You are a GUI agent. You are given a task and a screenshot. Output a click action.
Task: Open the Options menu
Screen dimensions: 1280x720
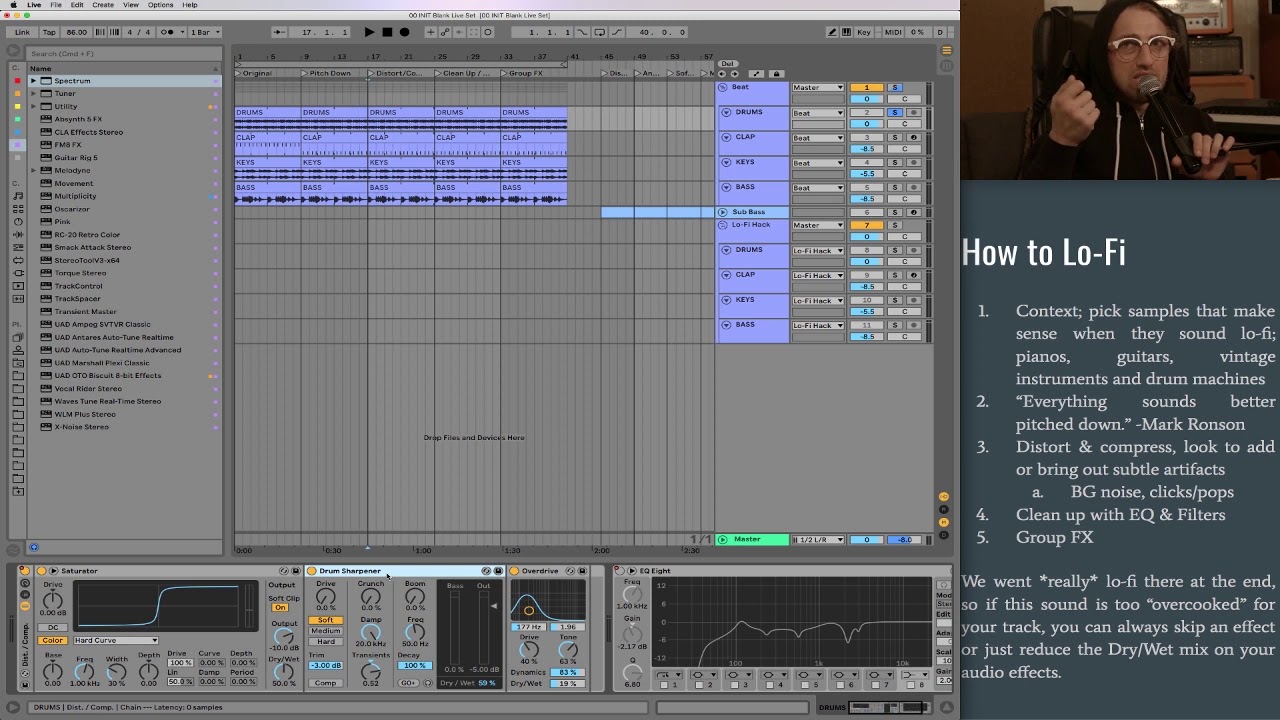pos(161,5)
